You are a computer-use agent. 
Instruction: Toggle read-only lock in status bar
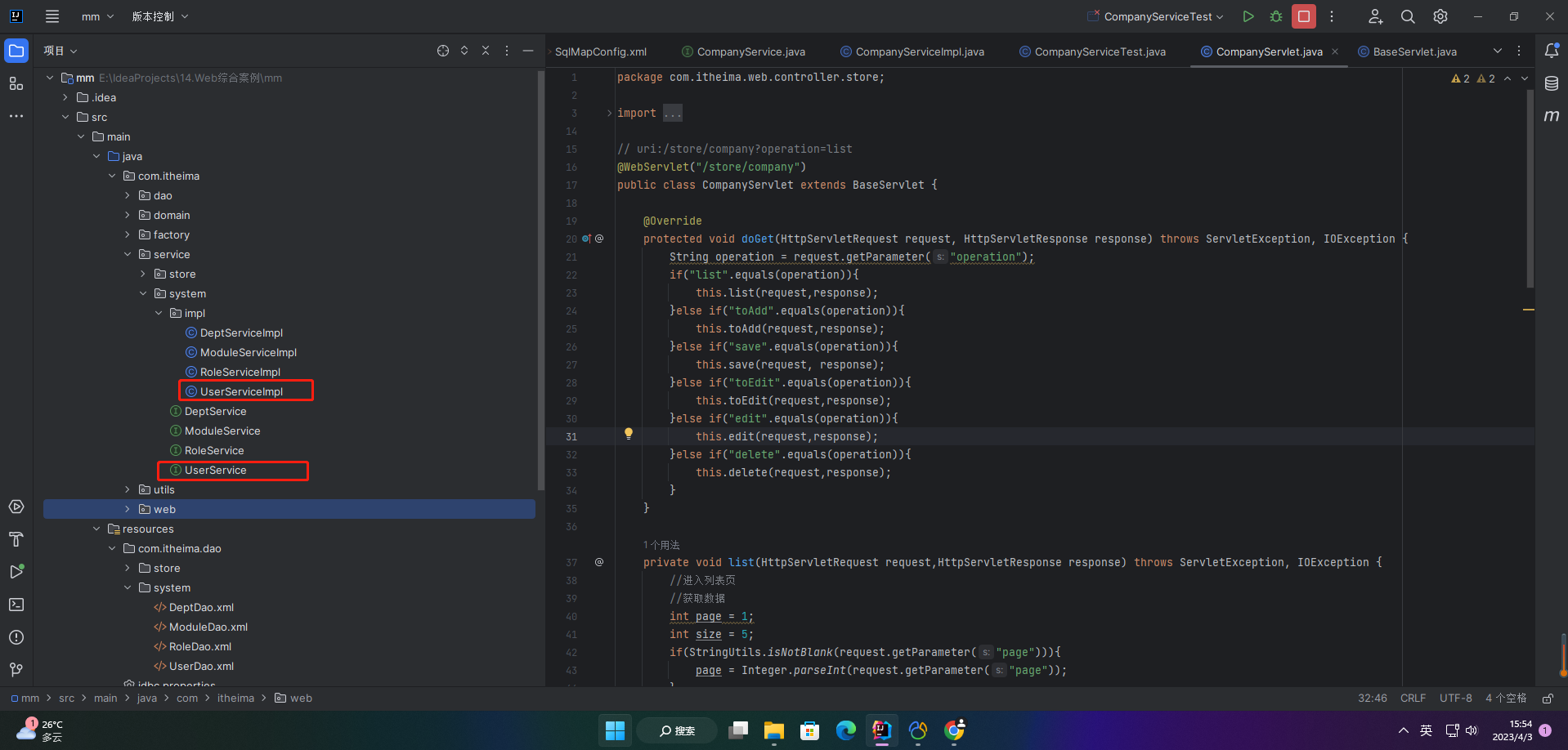(1548, 699)
